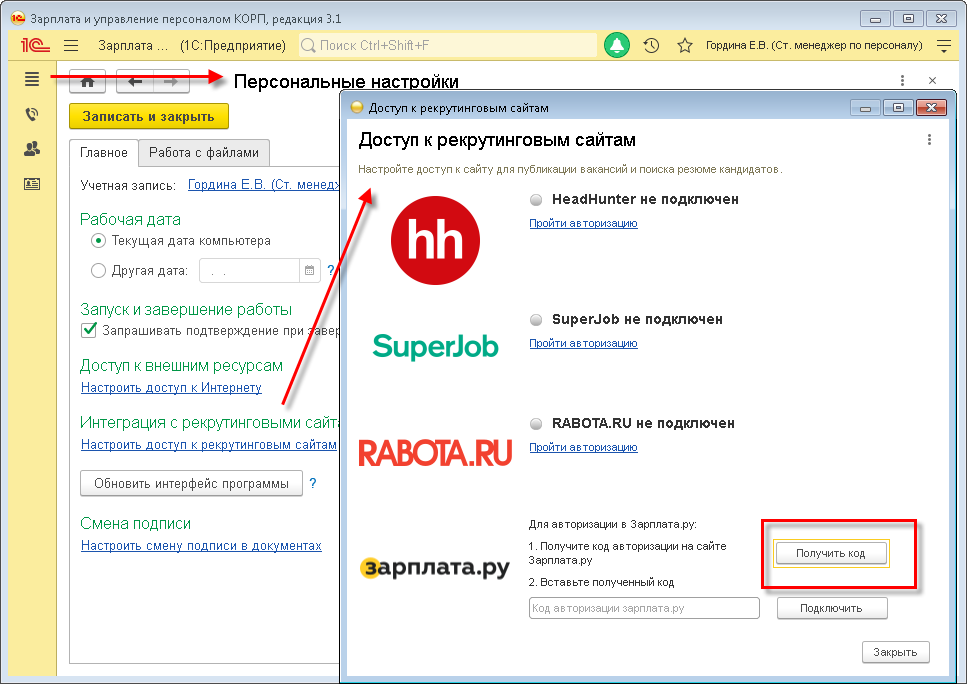Open the main menu hamburger icon next to the 1C logo
This screenshot has width=967, height=684.
point(71,46)
